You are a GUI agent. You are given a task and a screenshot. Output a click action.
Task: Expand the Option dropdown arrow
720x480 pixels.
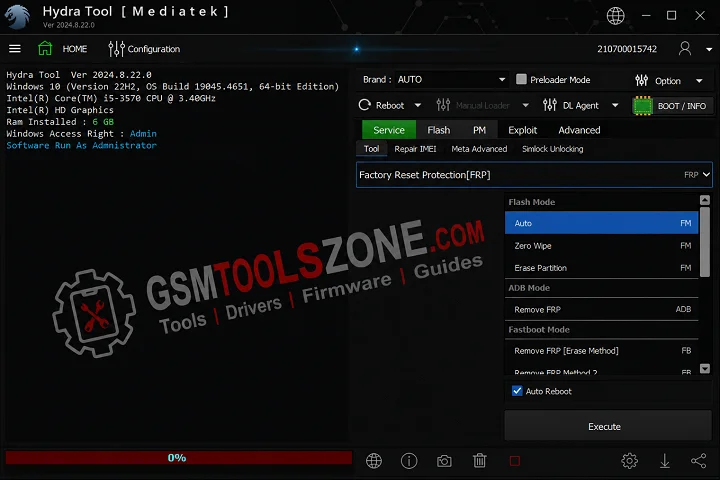tap(699, 81)
